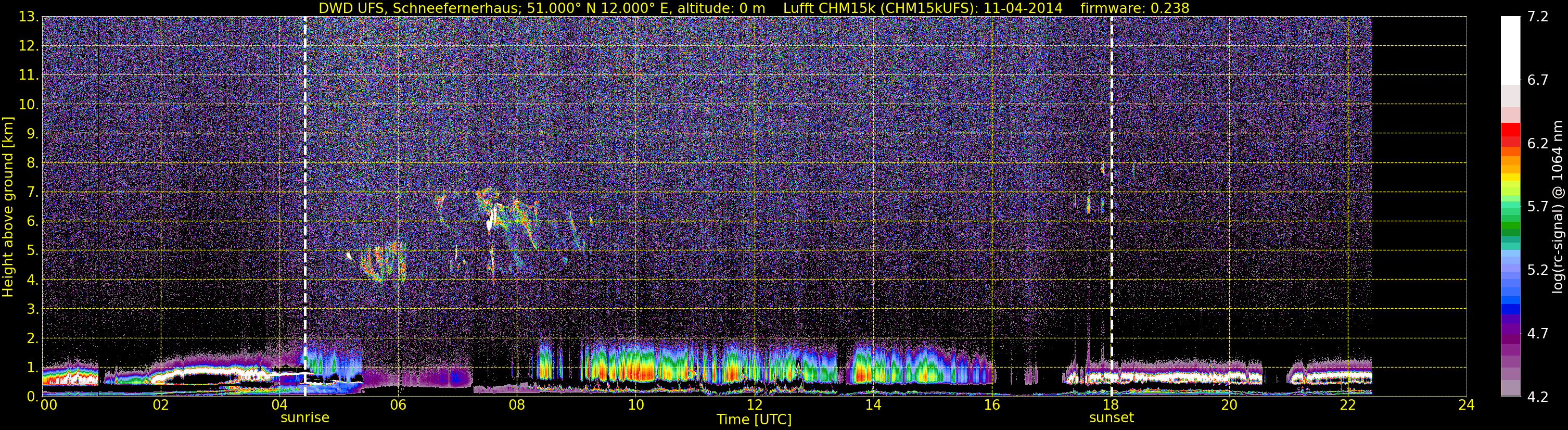
Task: Click the 'sunrise' label under the time axis
Action: pyautogui.click(x=304, y=418)
